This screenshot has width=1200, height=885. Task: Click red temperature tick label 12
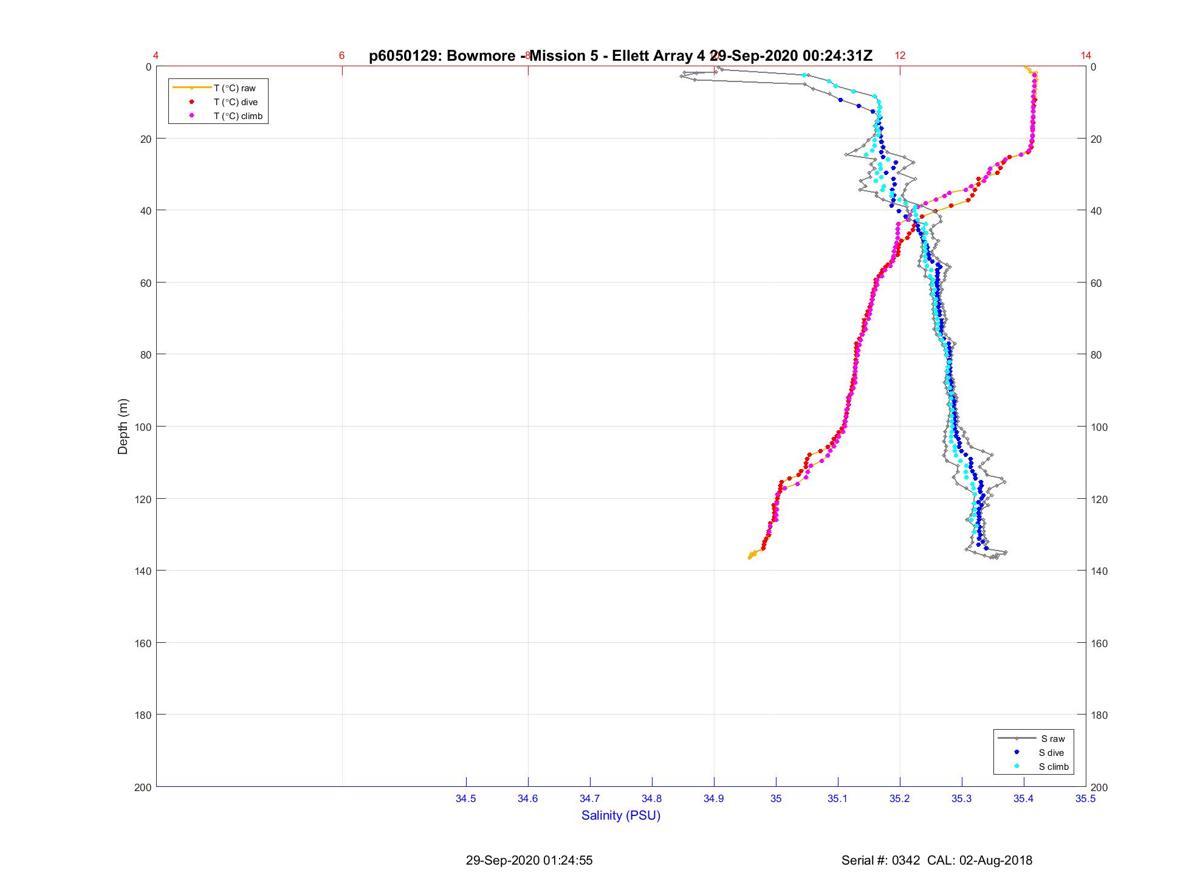point(900,56)
